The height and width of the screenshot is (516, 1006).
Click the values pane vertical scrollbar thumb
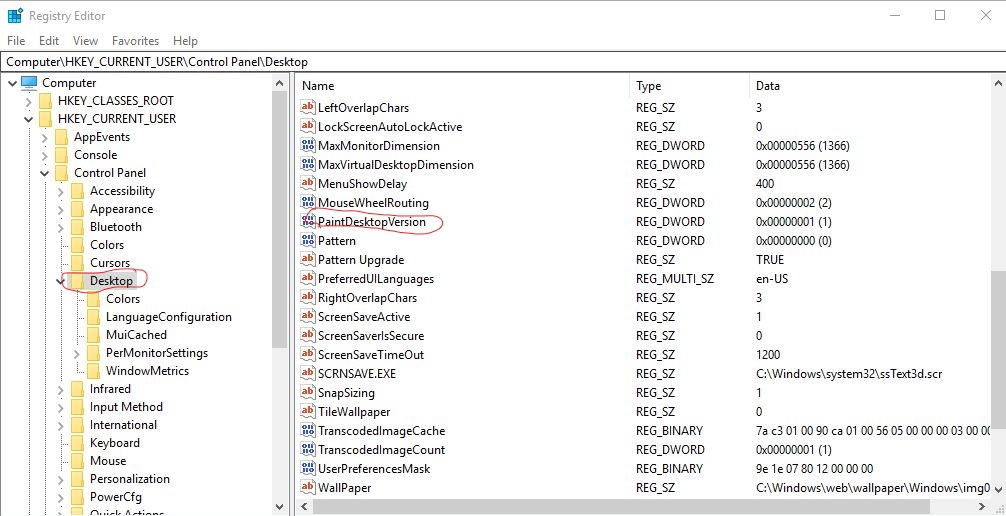point(998,348)
